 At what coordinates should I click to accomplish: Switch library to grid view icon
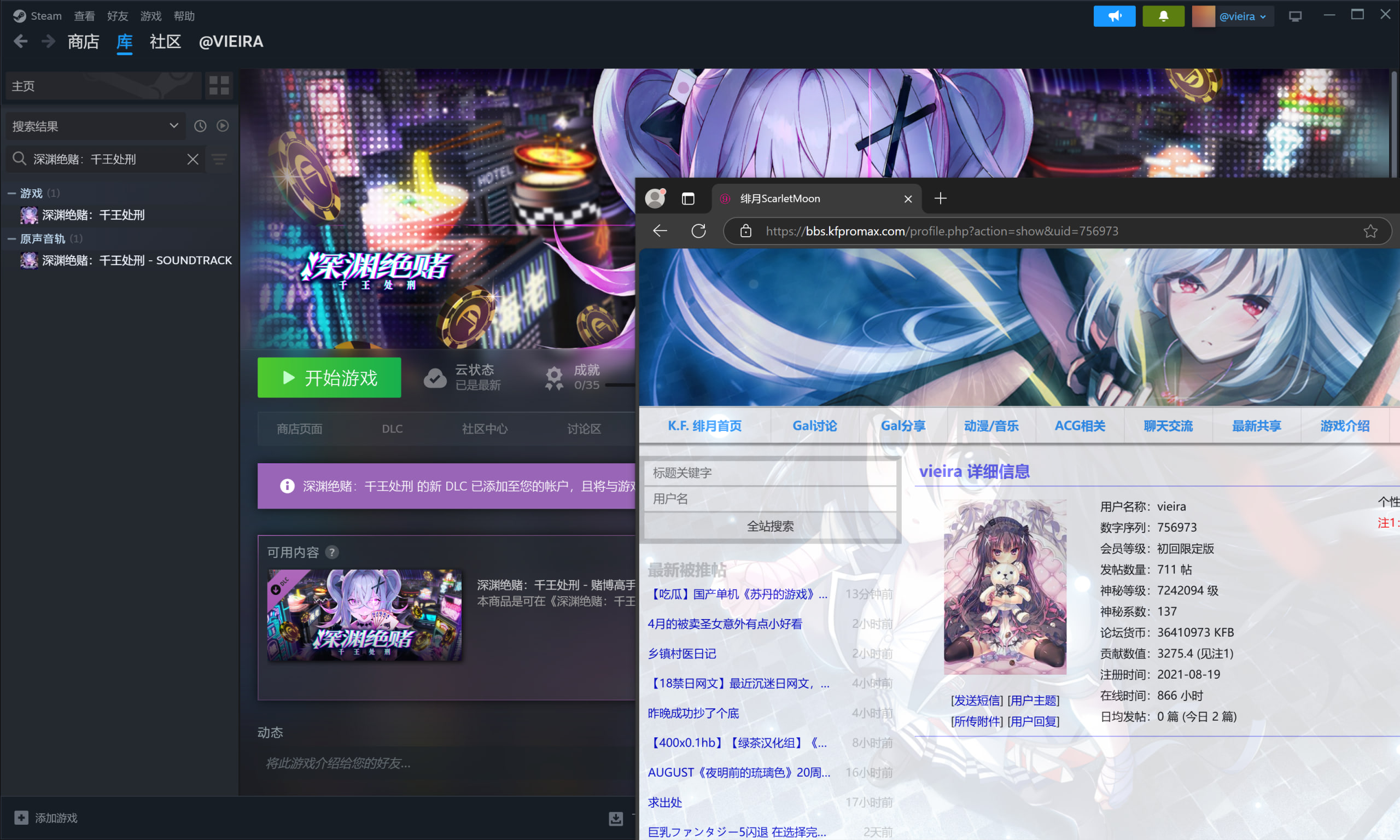(x=219, y=86)
